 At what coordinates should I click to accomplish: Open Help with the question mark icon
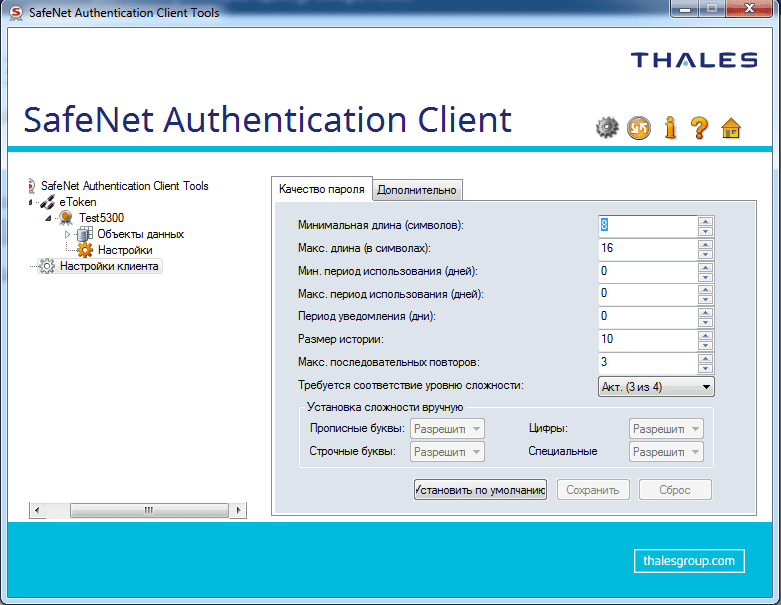[x=700, y=128]
